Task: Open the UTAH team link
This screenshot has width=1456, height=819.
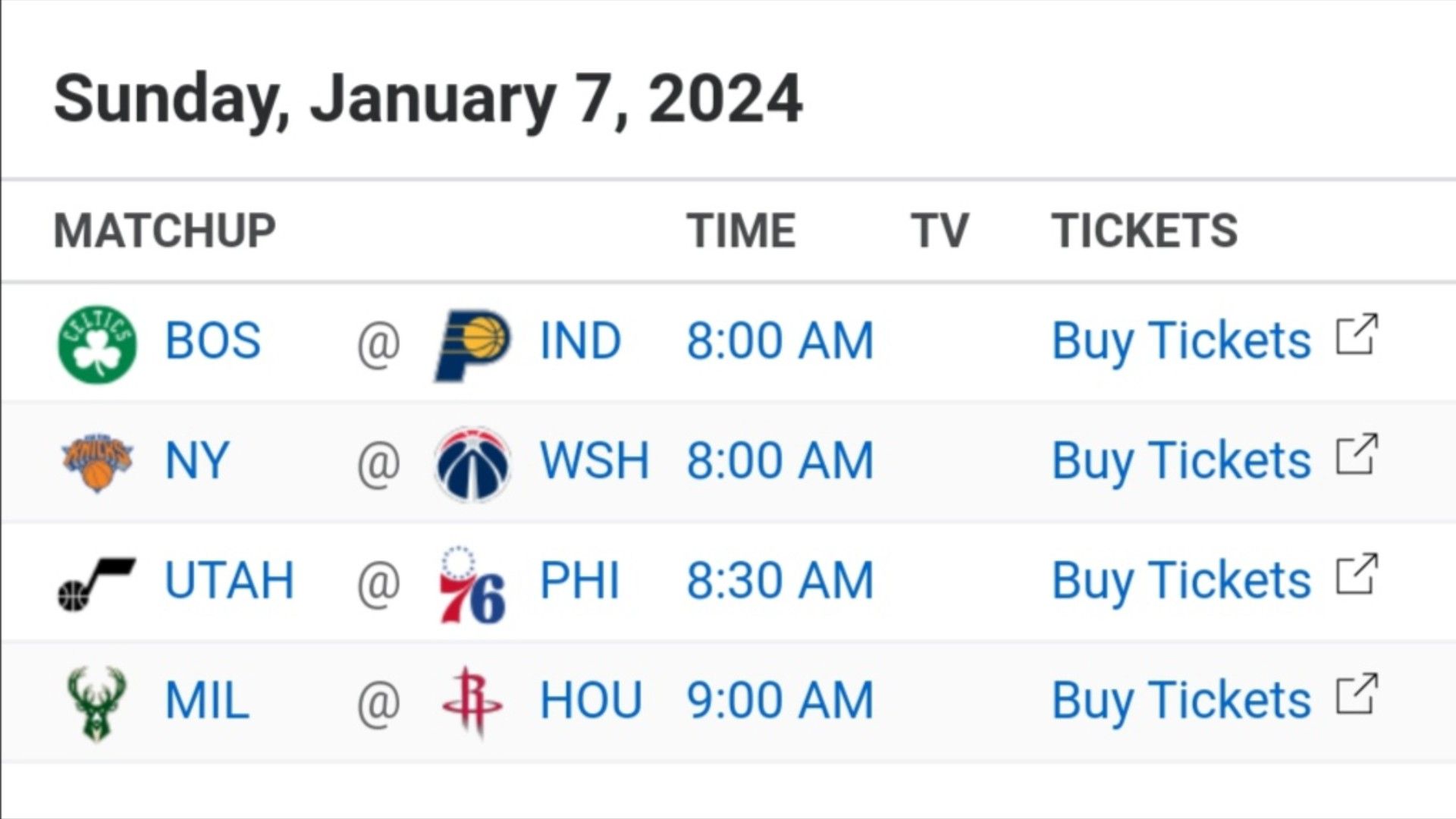Action: (230, 580)
